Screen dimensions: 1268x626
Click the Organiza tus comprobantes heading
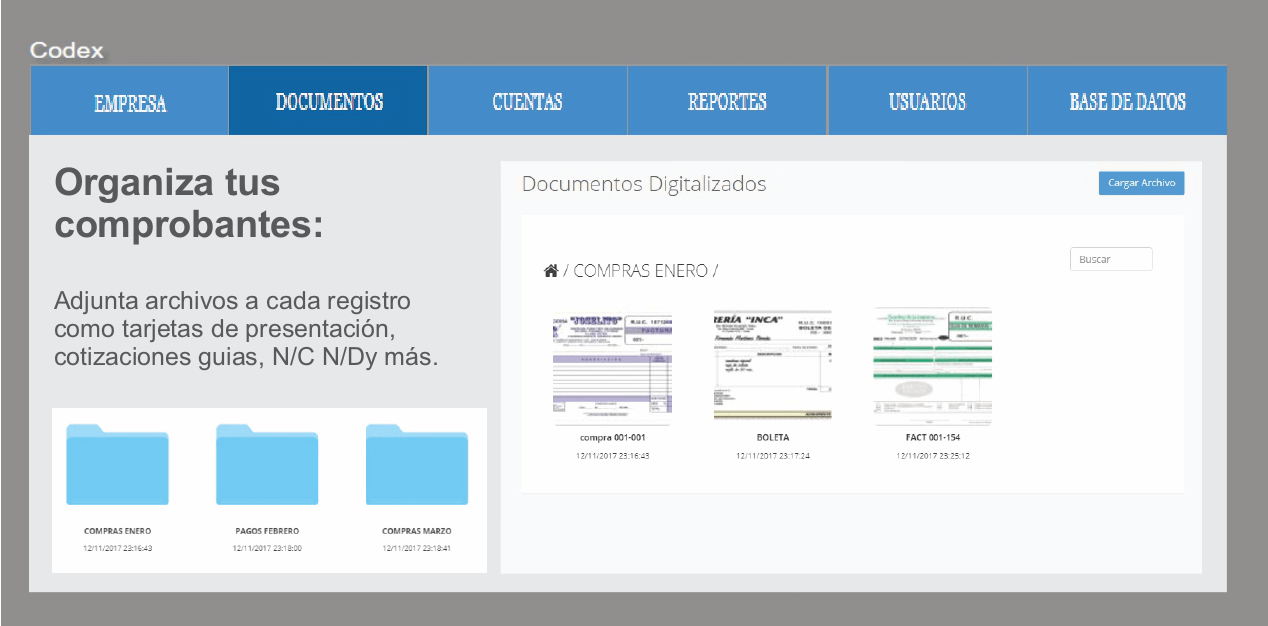point(189,203)
